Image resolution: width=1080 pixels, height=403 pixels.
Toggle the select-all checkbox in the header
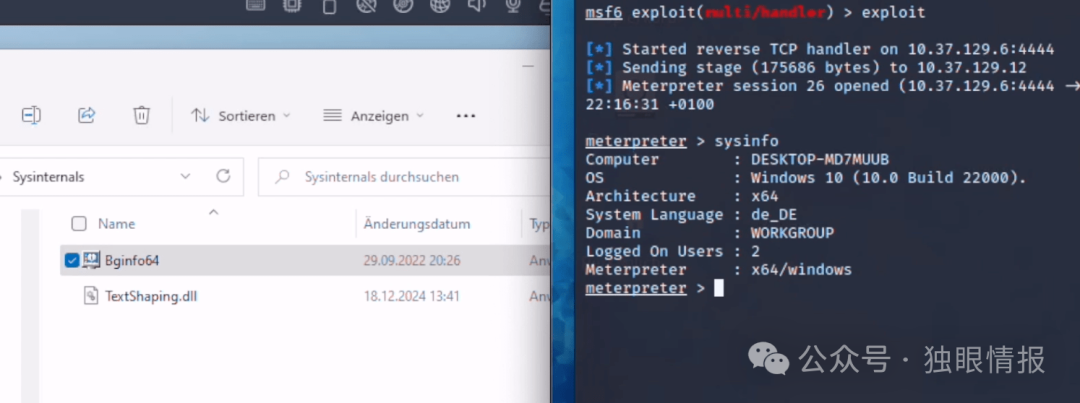pos(79,223)
